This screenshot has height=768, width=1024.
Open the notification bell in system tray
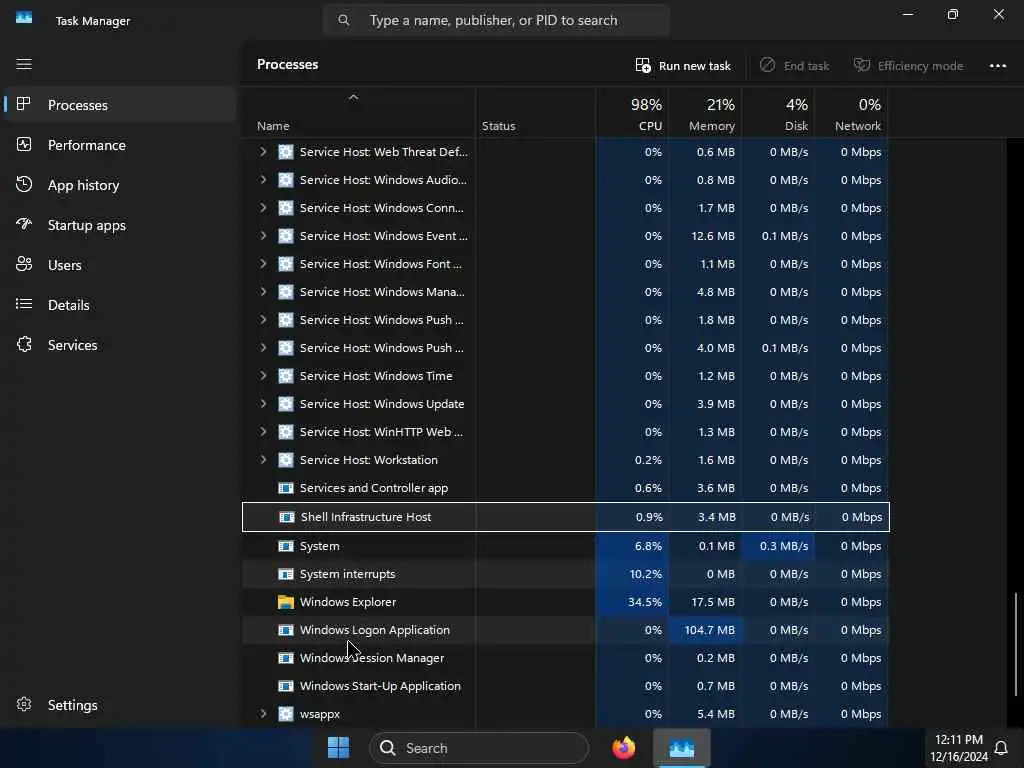coord(1000,748)
